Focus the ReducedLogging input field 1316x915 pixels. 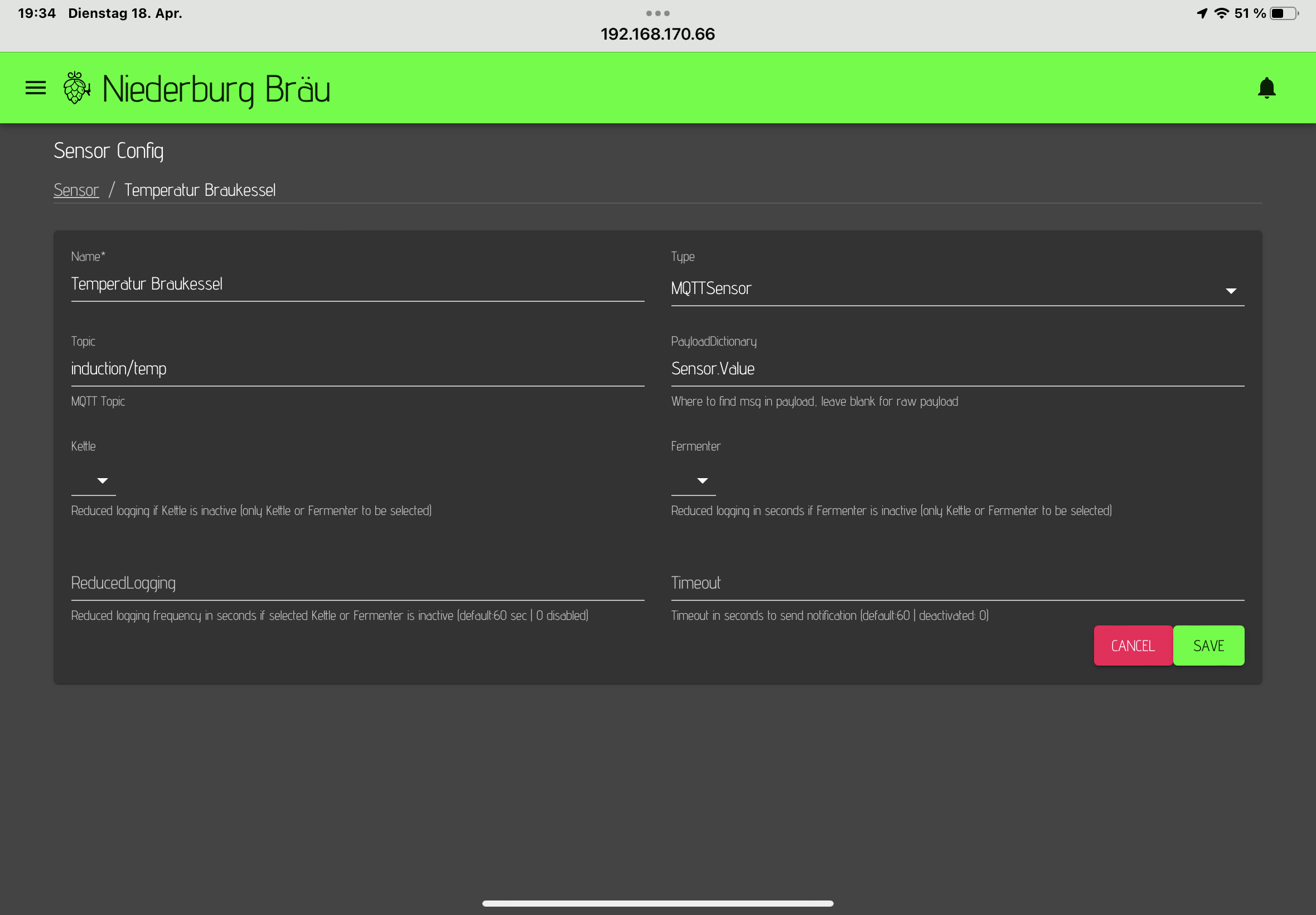(357, 583)
